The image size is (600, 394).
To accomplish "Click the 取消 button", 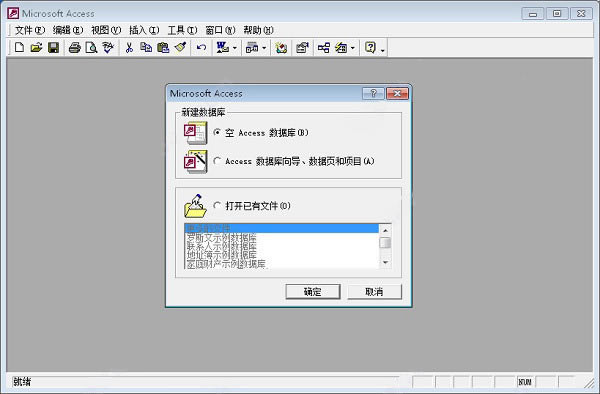I will pos(374,292).
